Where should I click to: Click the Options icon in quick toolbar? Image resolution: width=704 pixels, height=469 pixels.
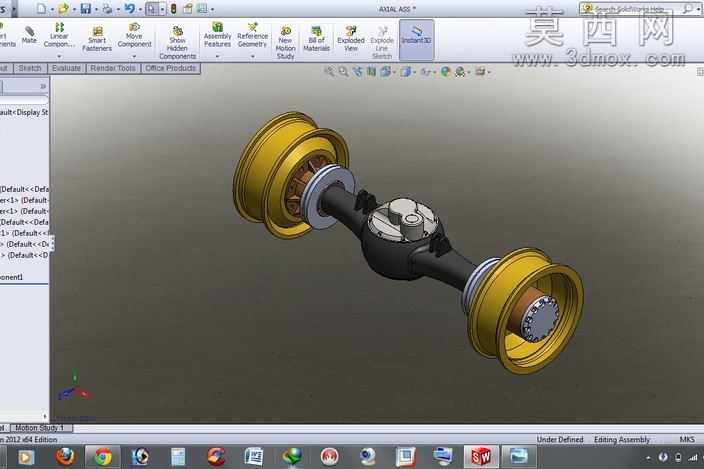coord(202,9)
